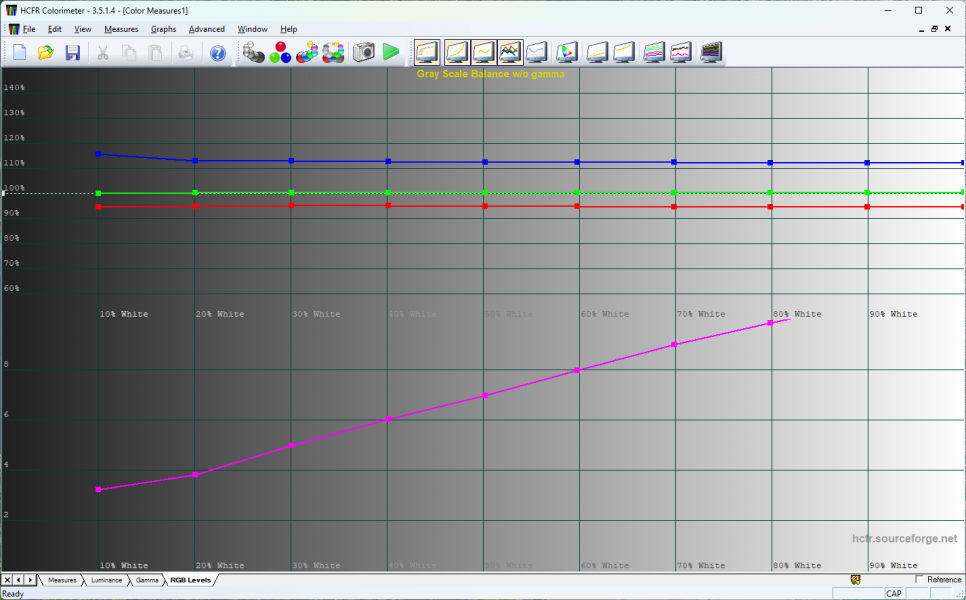Save measures with the floppy disk icon
966x600 pixels.
[x=72, y=52]
